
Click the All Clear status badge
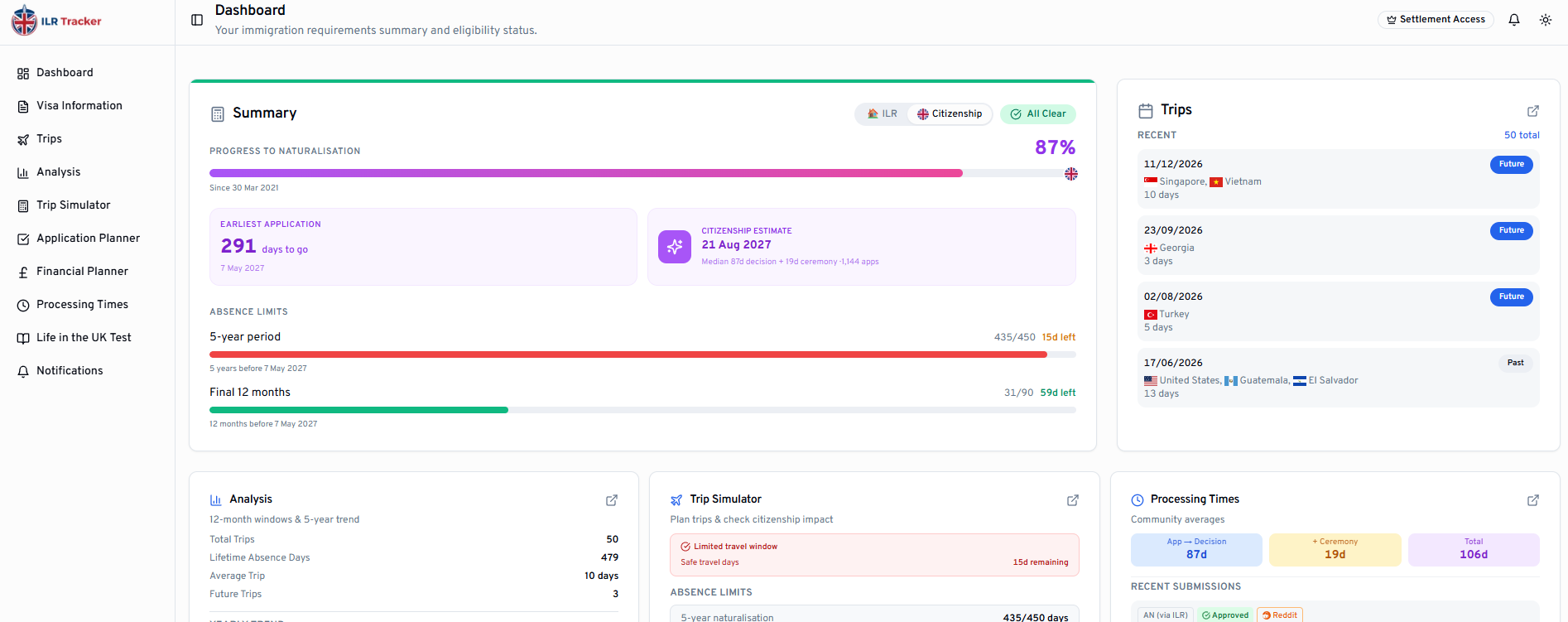click(x=1038, y=114)
